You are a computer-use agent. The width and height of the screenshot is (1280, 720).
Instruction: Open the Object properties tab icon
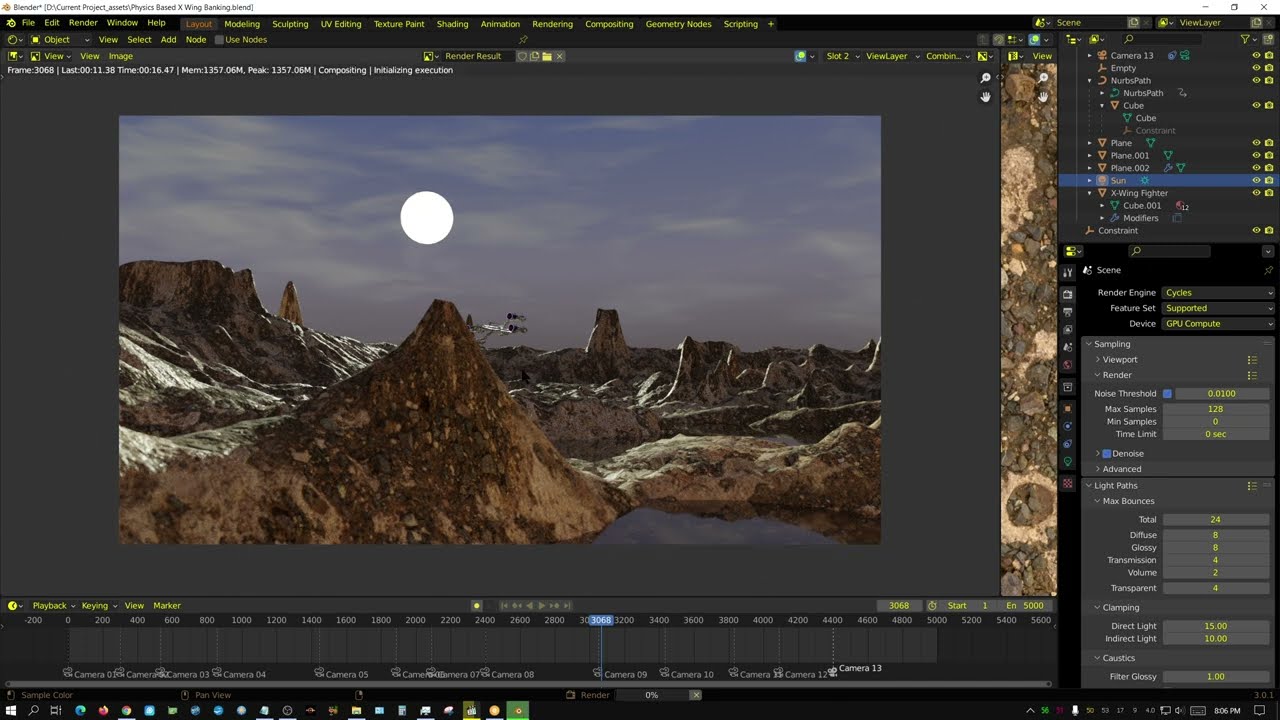[x=1068, y=408]
